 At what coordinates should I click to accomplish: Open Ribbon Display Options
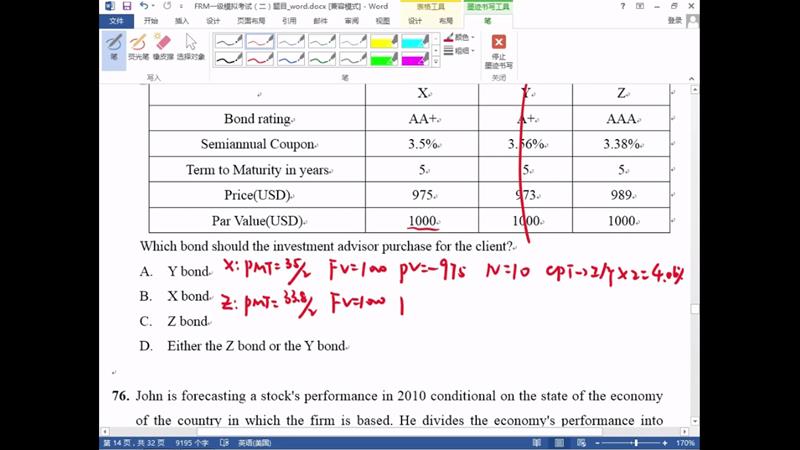point(640,6)
